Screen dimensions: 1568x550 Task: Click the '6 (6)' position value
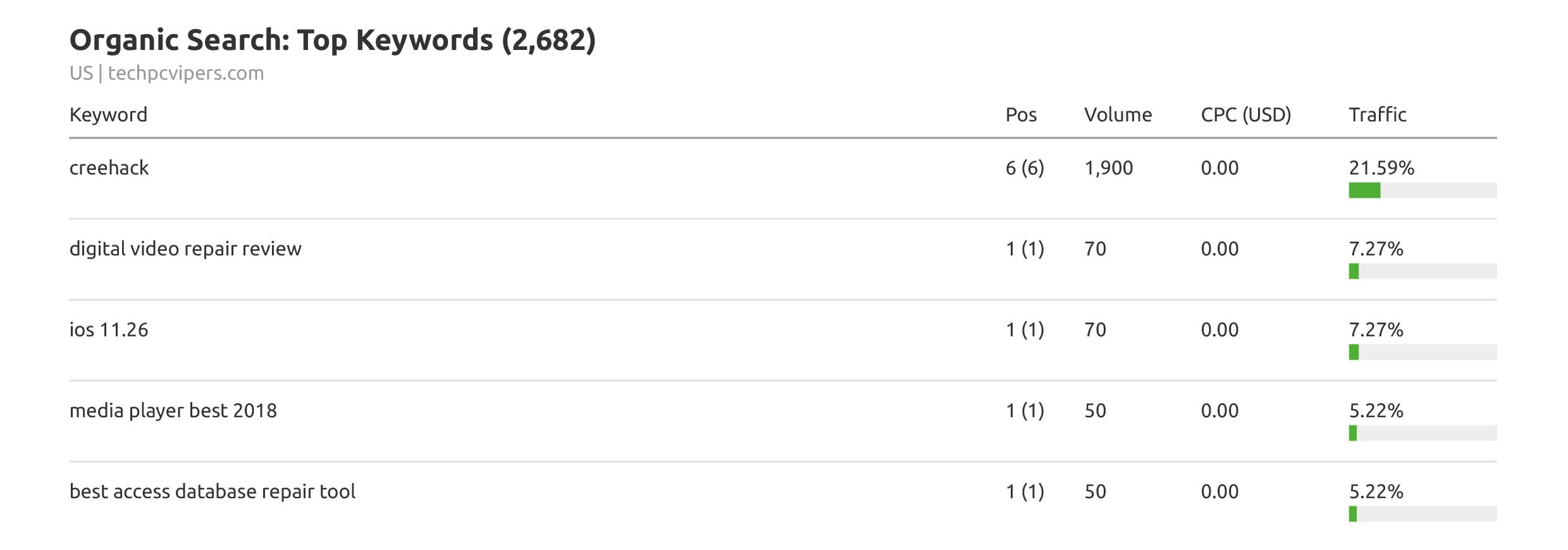click(1025, 168)
